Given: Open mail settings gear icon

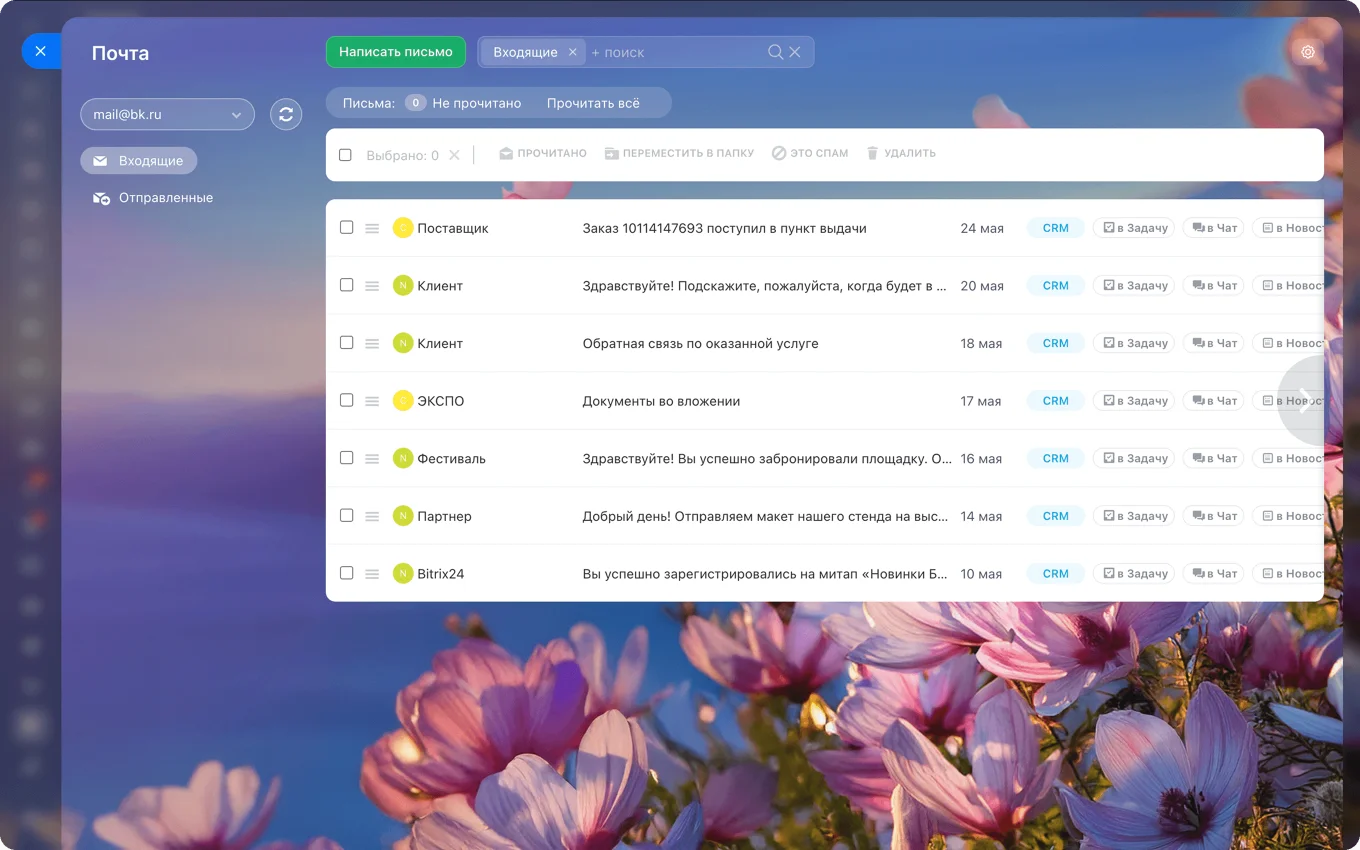Looking at the screenshot, I should tap(1307, 52).
